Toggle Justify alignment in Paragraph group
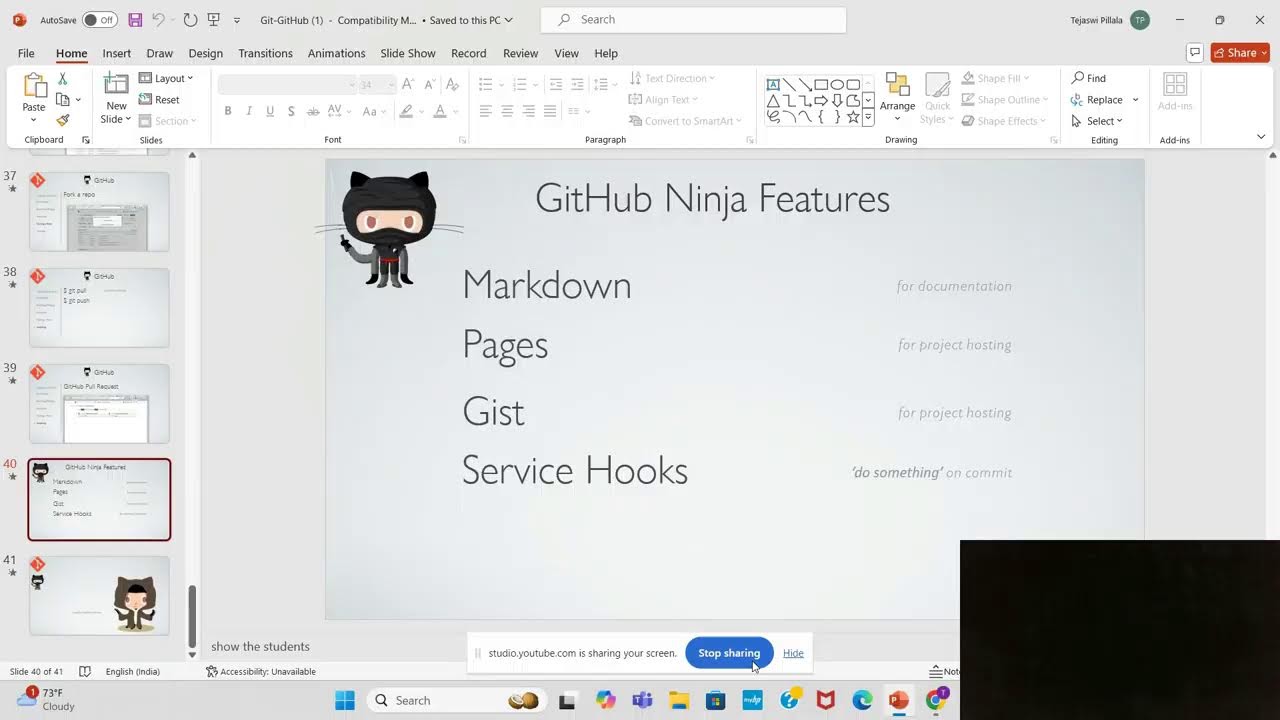 (x=550, y=111)
